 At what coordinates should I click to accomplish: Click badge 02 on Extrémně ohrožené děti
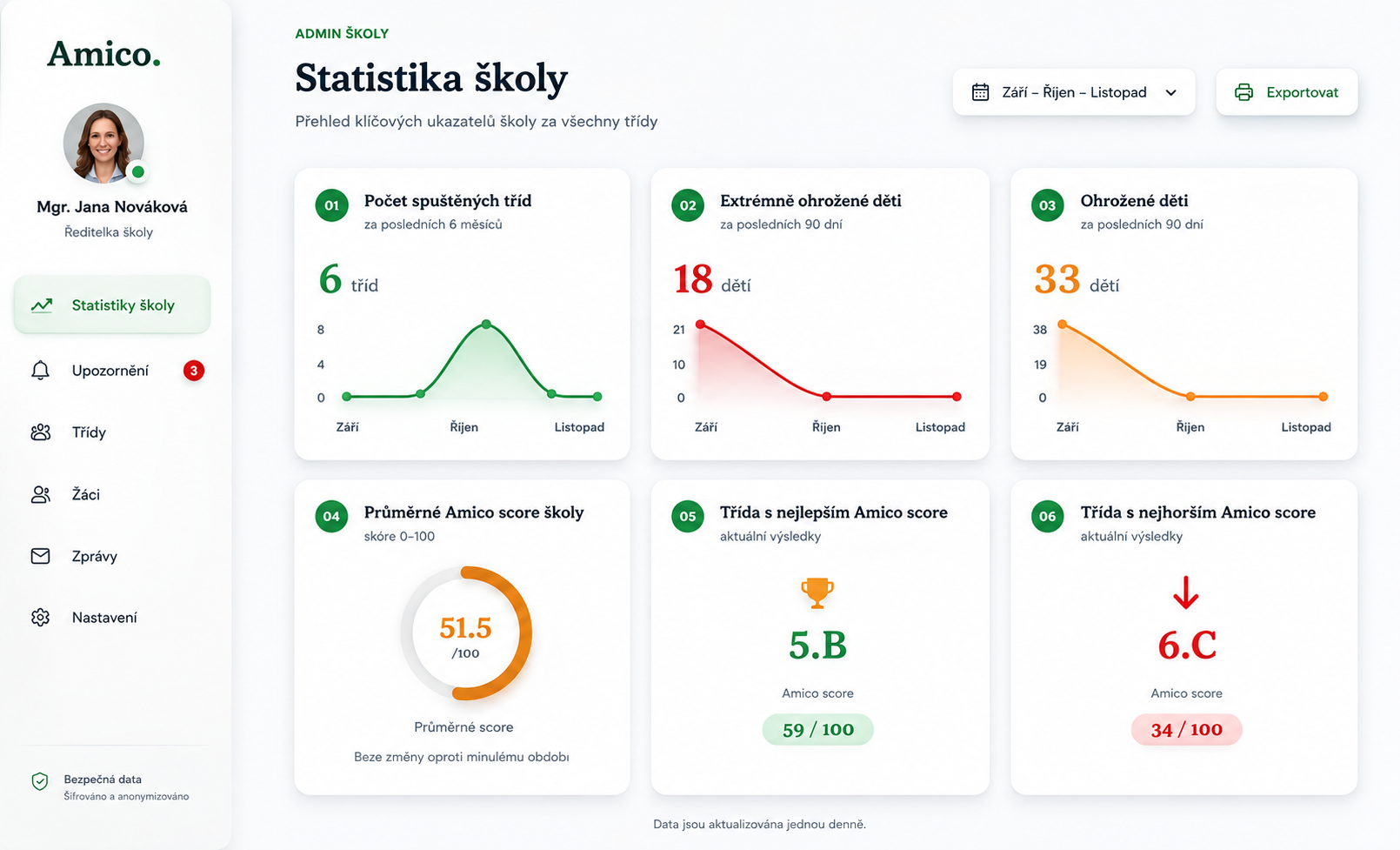click(688, 205)
